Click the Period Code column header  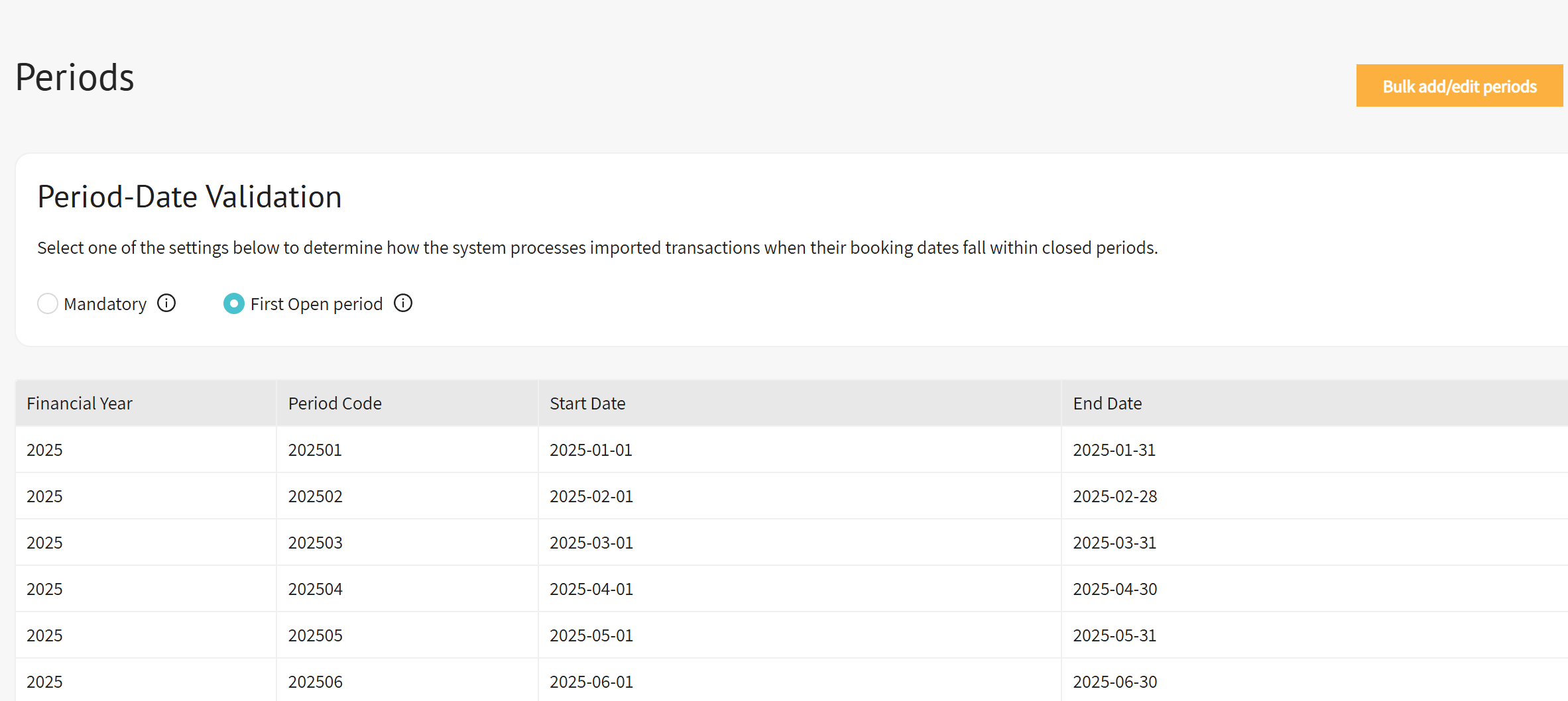coord(335,404)
